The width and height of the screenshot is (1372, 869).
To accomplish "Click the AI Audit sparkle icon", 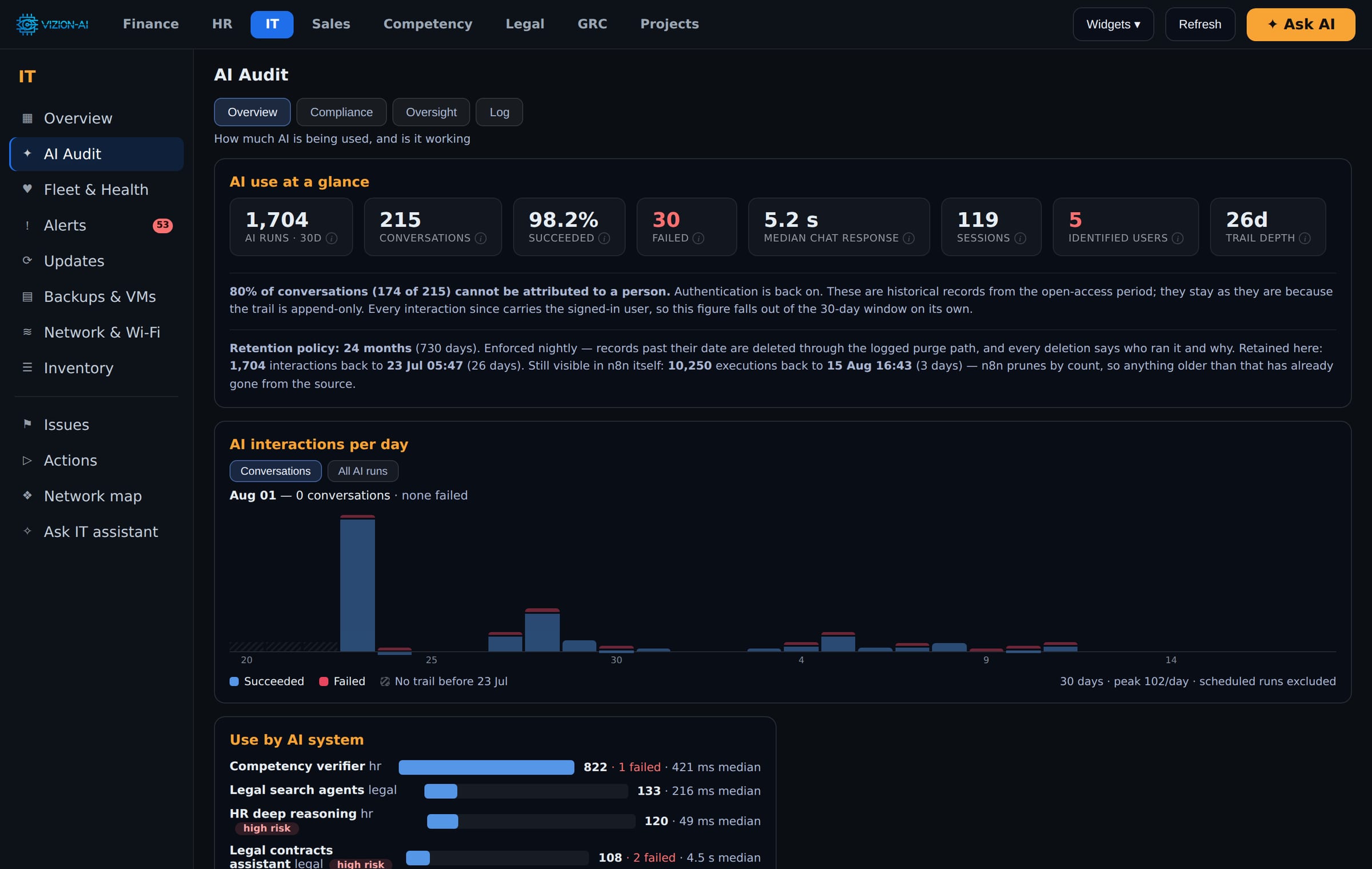I will pos(27,153).
